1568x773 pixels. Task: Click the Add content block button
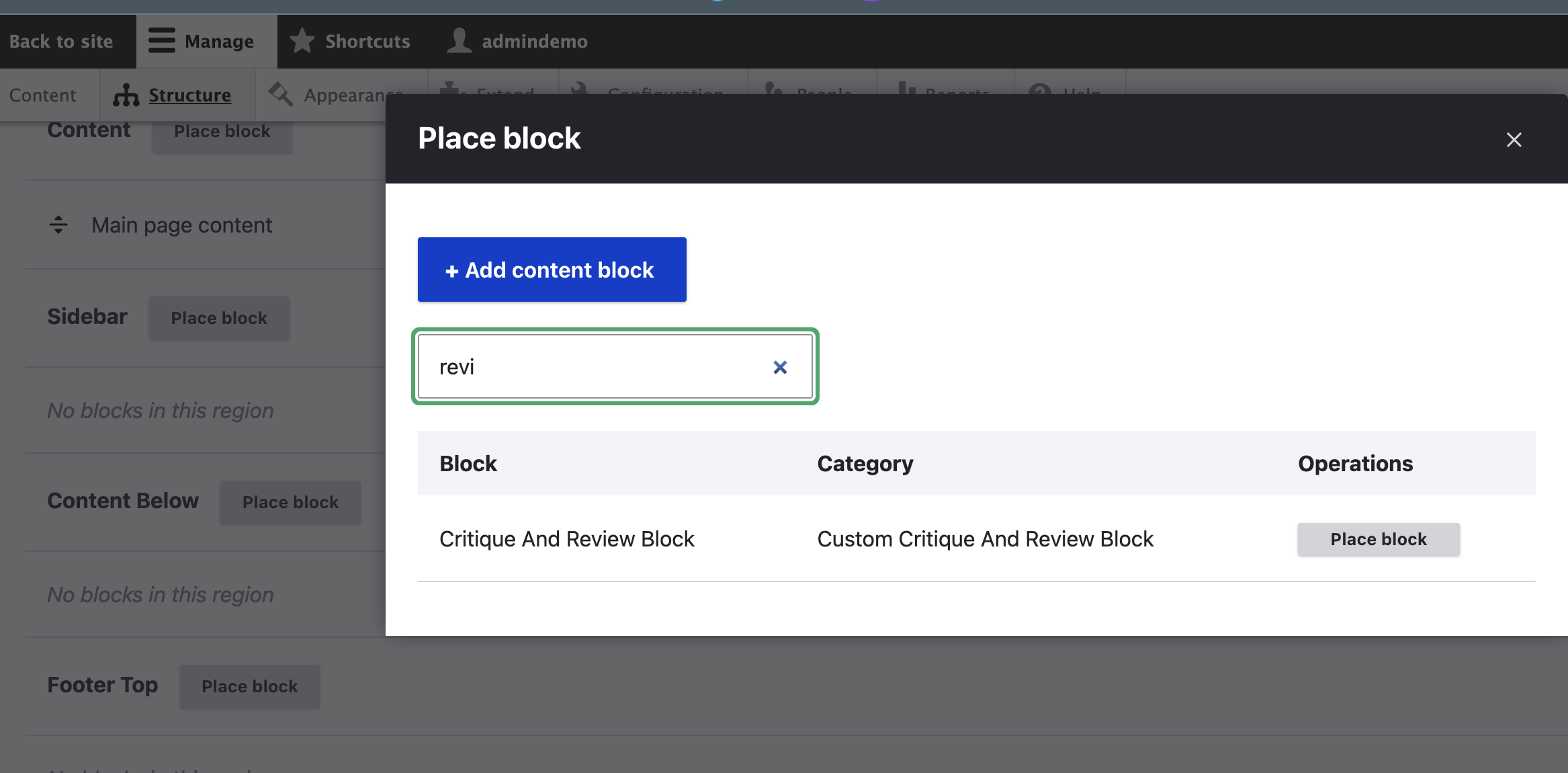(x=551, y=270)
